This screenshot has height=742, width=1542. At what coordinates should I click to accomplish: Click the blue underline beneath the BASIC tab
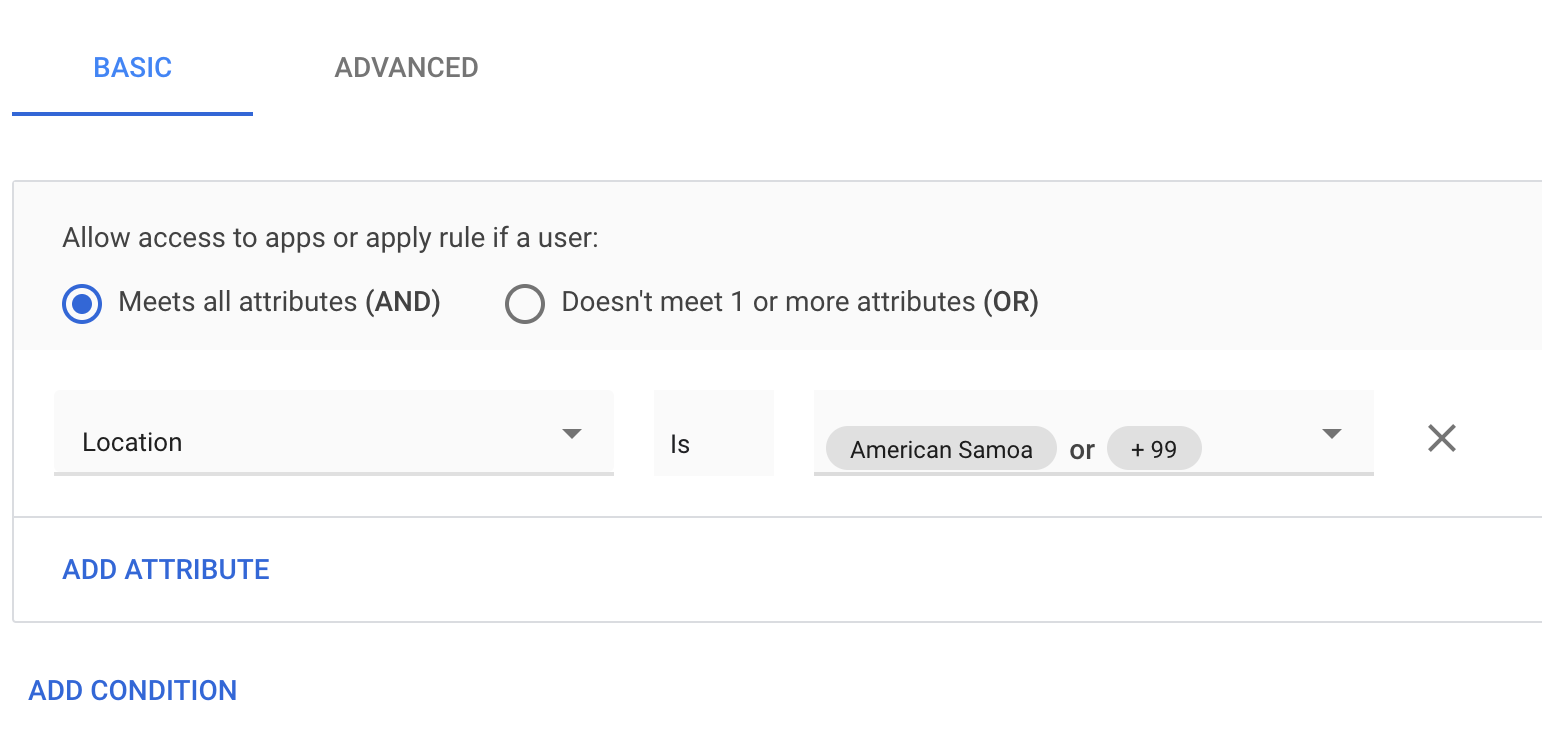point(132,113)
